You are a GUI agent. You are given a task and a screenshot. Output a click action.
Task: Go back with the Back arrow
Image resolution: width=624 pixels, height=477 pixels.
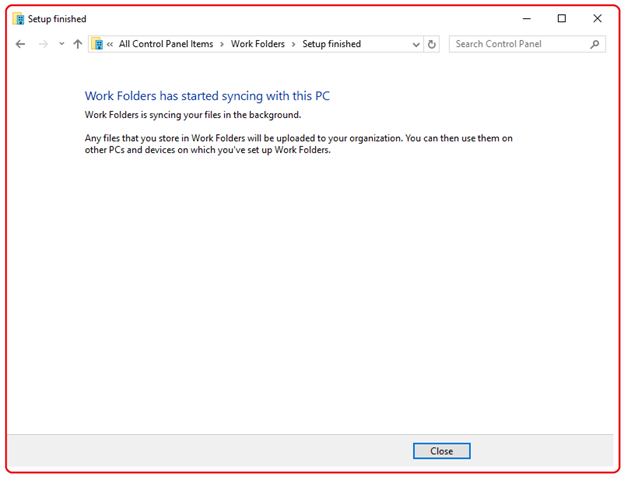click(x=20, y=44)
